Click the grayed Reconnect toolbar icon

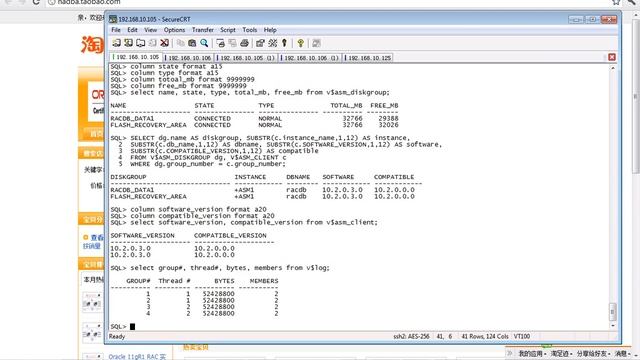[x=153, y=43]
